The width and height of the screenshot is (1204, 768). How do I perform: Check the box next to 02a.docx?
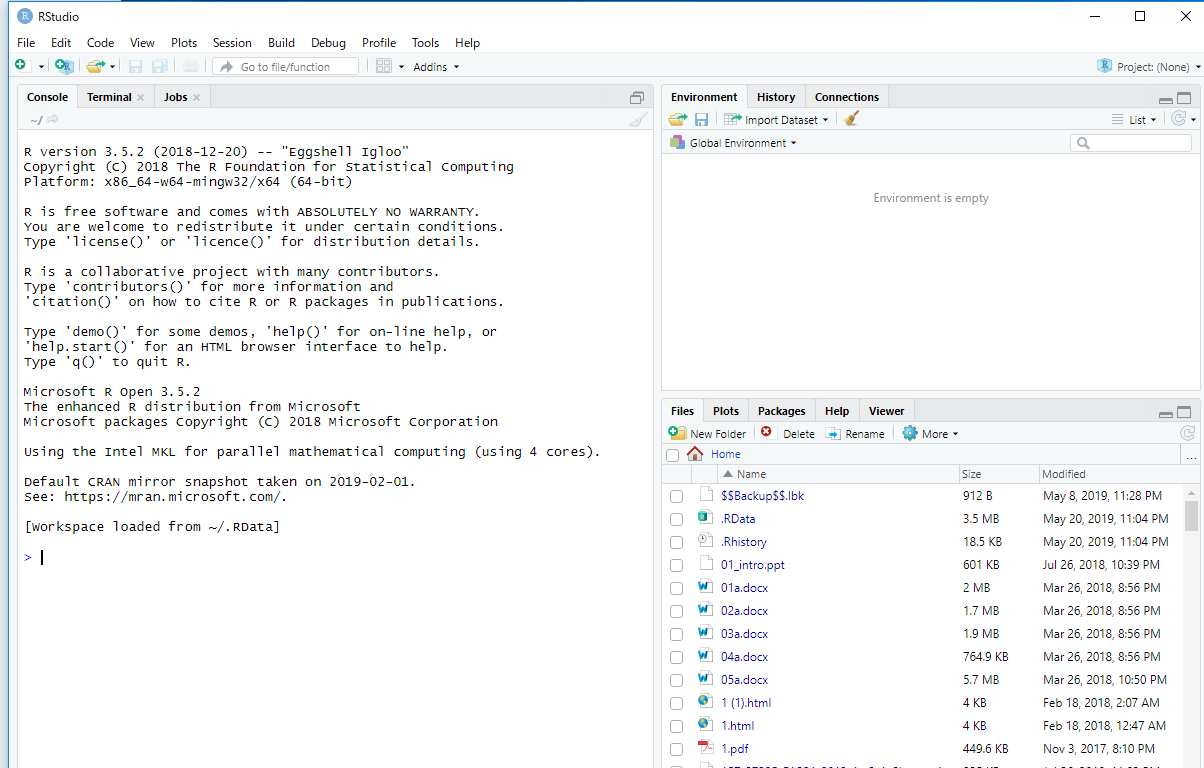click(677, 611)
